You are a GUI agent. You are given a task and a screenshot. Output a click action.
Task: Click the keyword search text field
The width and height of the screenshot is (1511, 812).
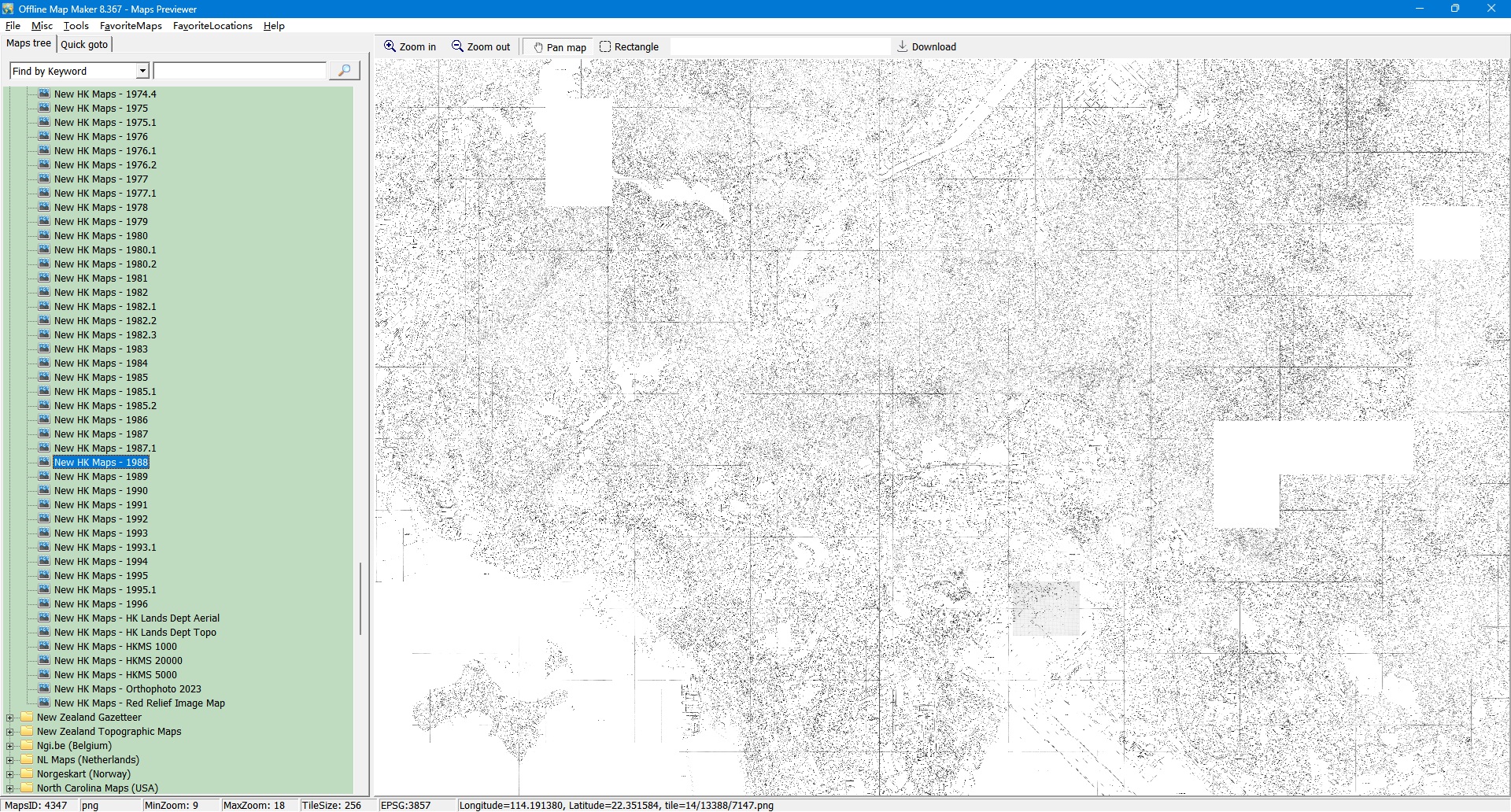tap(239, 71)
